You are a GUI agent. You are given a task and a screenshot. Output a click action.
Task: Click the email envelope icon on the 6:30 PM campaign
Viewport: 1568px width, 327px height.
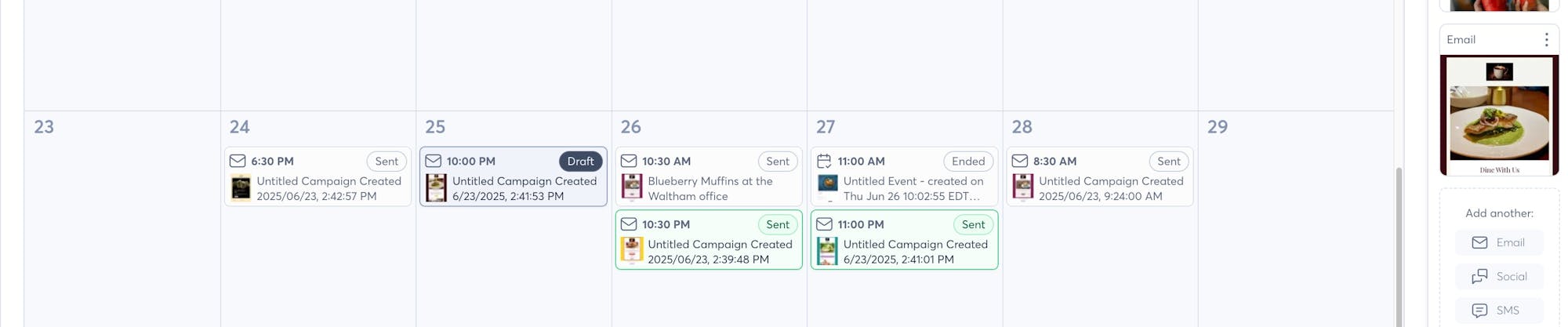click(238, 162)
